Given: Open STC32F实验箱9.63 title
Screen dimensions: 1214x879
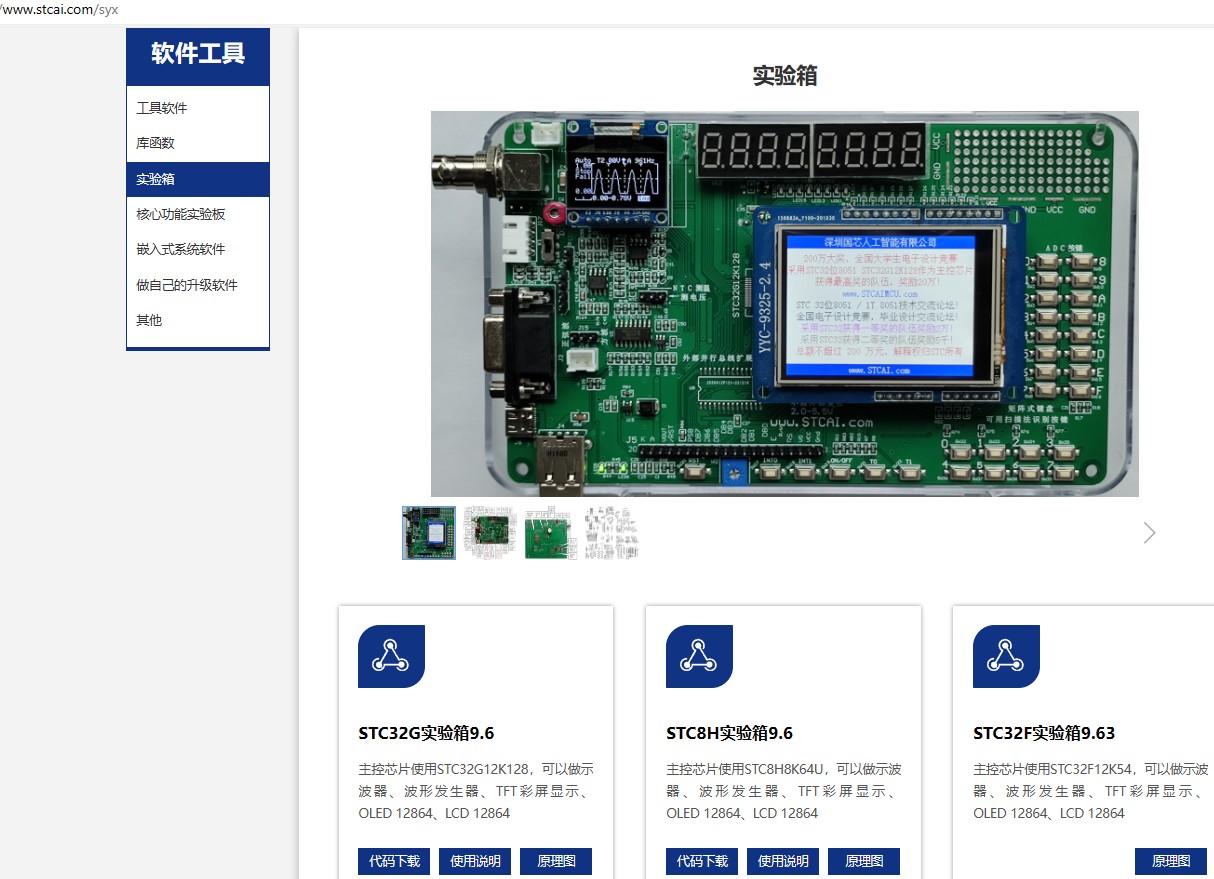Looking at the screenshot, I should point(1044,733).
